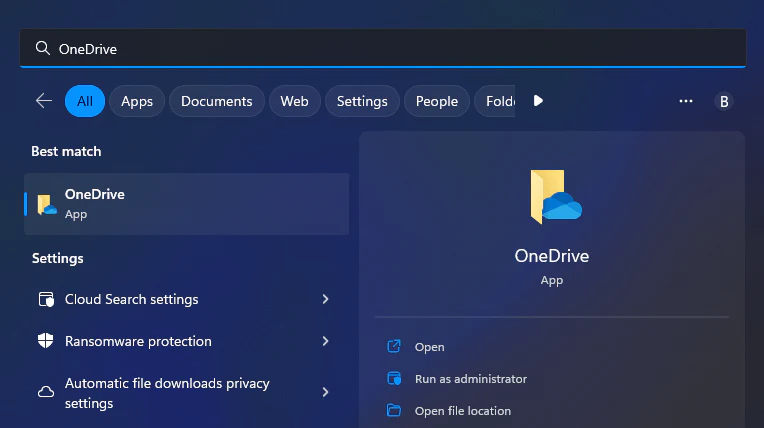764x428 pixels.
Task: Click the Open action's launch icon
Action: coord(394,346)
